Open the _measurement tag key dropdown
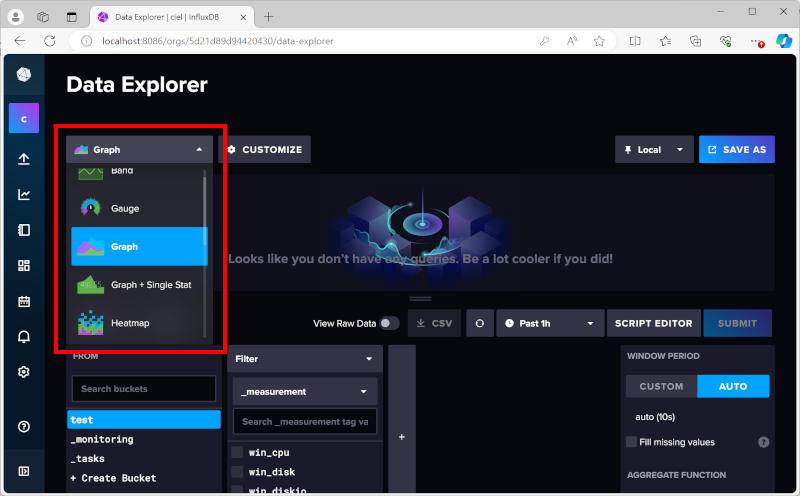The image size is (800, 496). click(305, 391)
